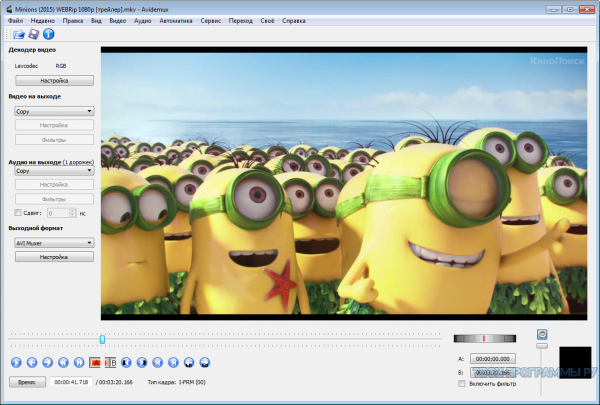Open the Справка menu
The width and height of the screenshot is (600, 405).
(293, 21)
